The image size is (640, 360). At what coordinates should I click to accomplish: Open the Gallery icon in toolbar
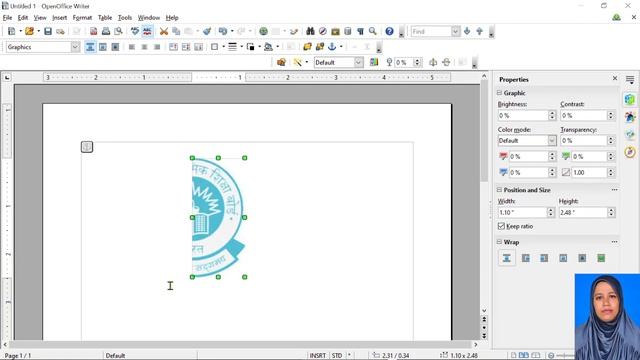click(x=335, y=31)
